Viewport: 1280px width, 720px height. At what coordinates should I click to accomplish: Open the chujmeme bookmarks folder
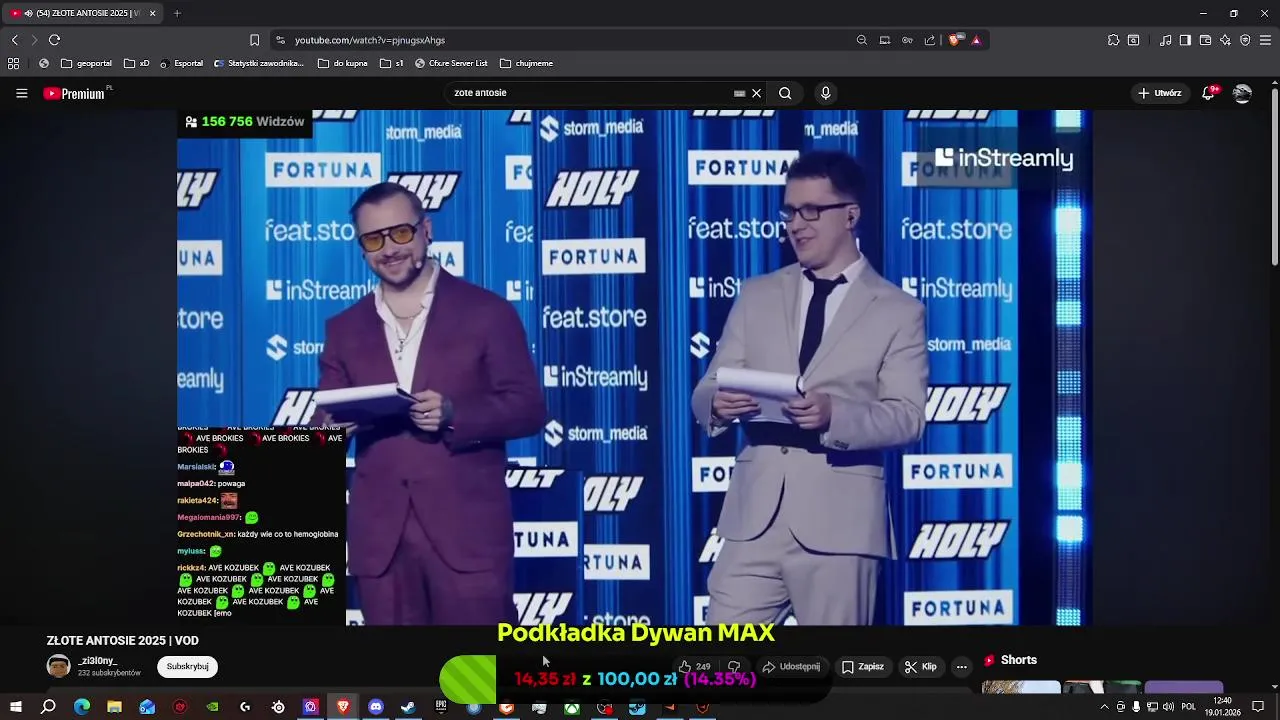tap(526, 63)
